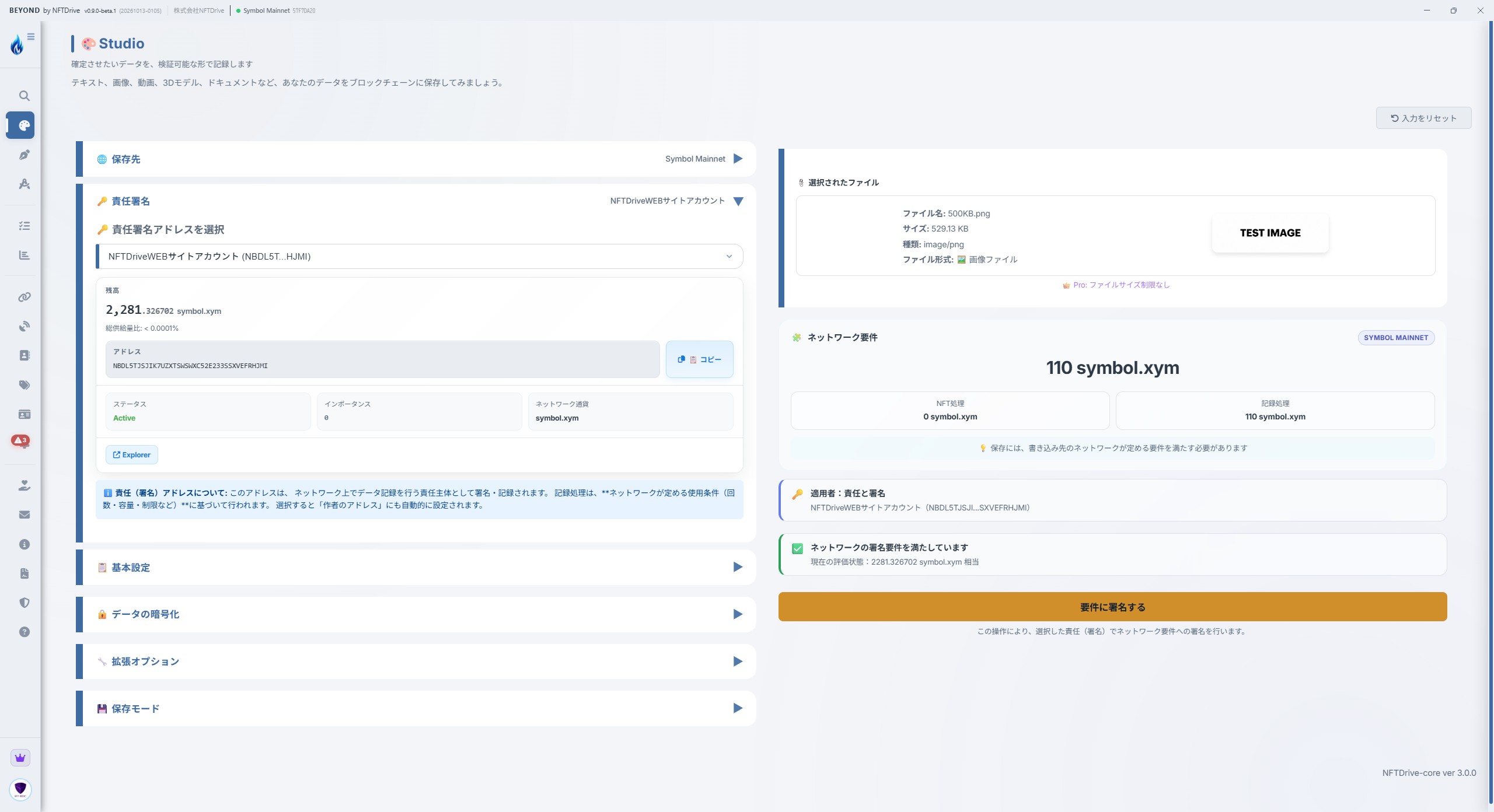Open the bar chart sidebar icon
The width and height of the screenshot is (1494, 812).
coord(24,255)
